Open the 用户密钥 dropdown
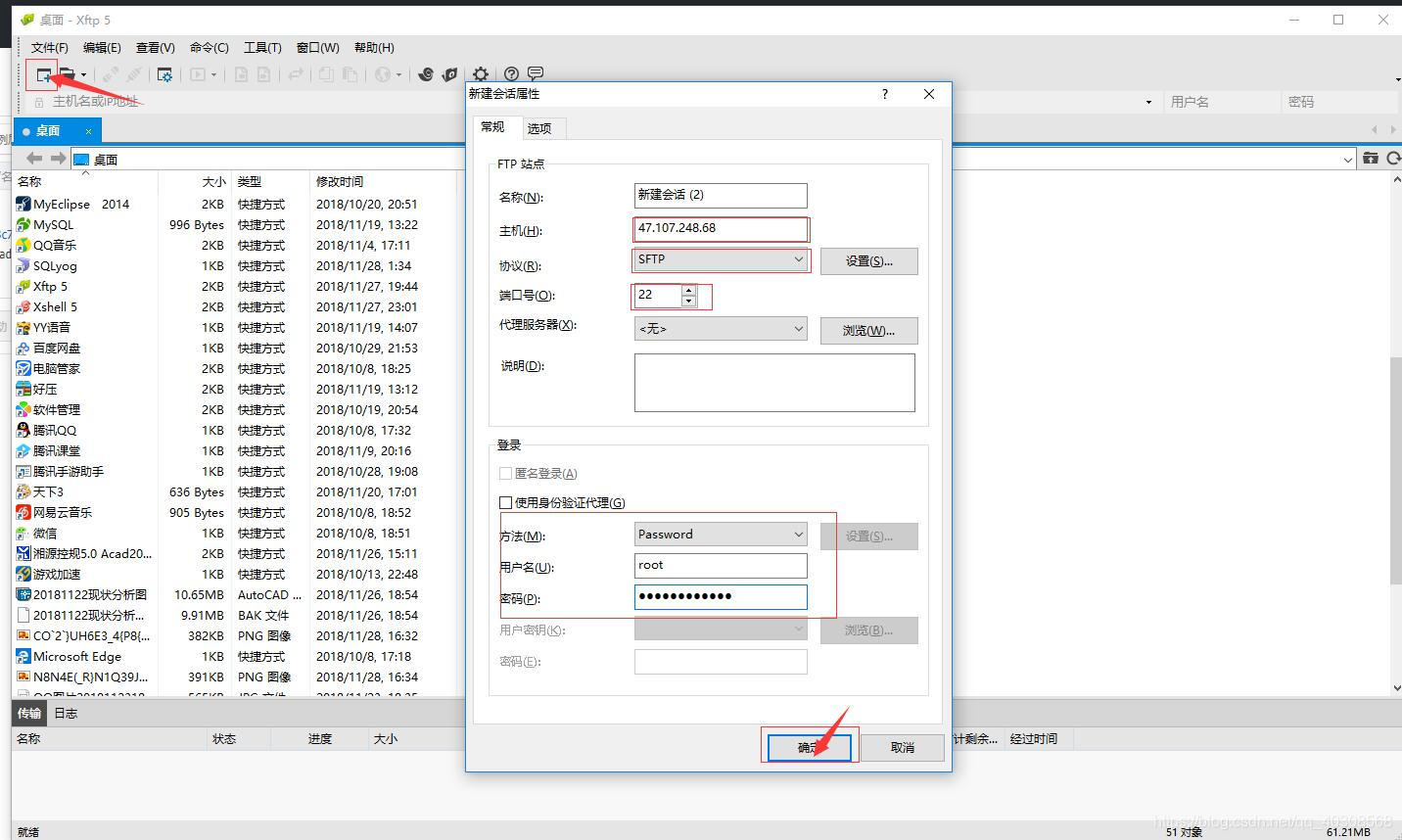Screen dimensions: 1402x840 pos(721,630)
